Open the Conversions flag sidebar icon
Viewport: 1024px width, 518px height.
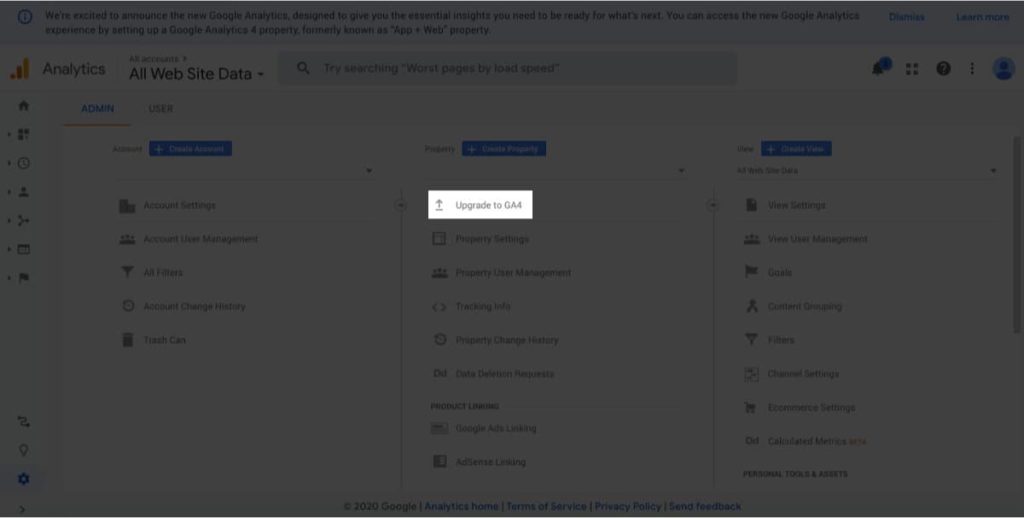24,278
